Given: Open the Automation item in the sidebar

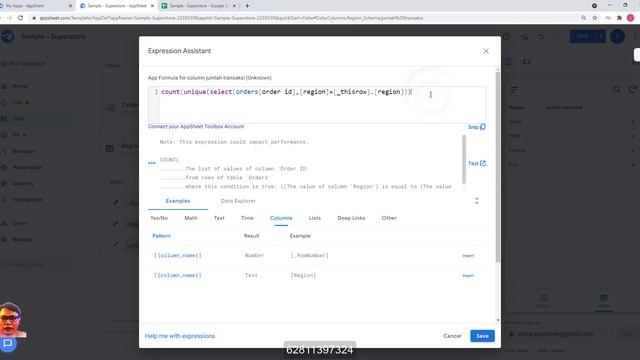Looking at the screenshot, I should coord(27,167).
